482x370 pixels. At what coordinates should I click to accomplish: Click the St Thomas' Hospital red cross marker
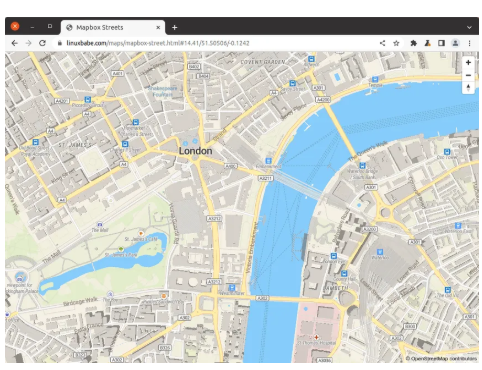[316, 337]
